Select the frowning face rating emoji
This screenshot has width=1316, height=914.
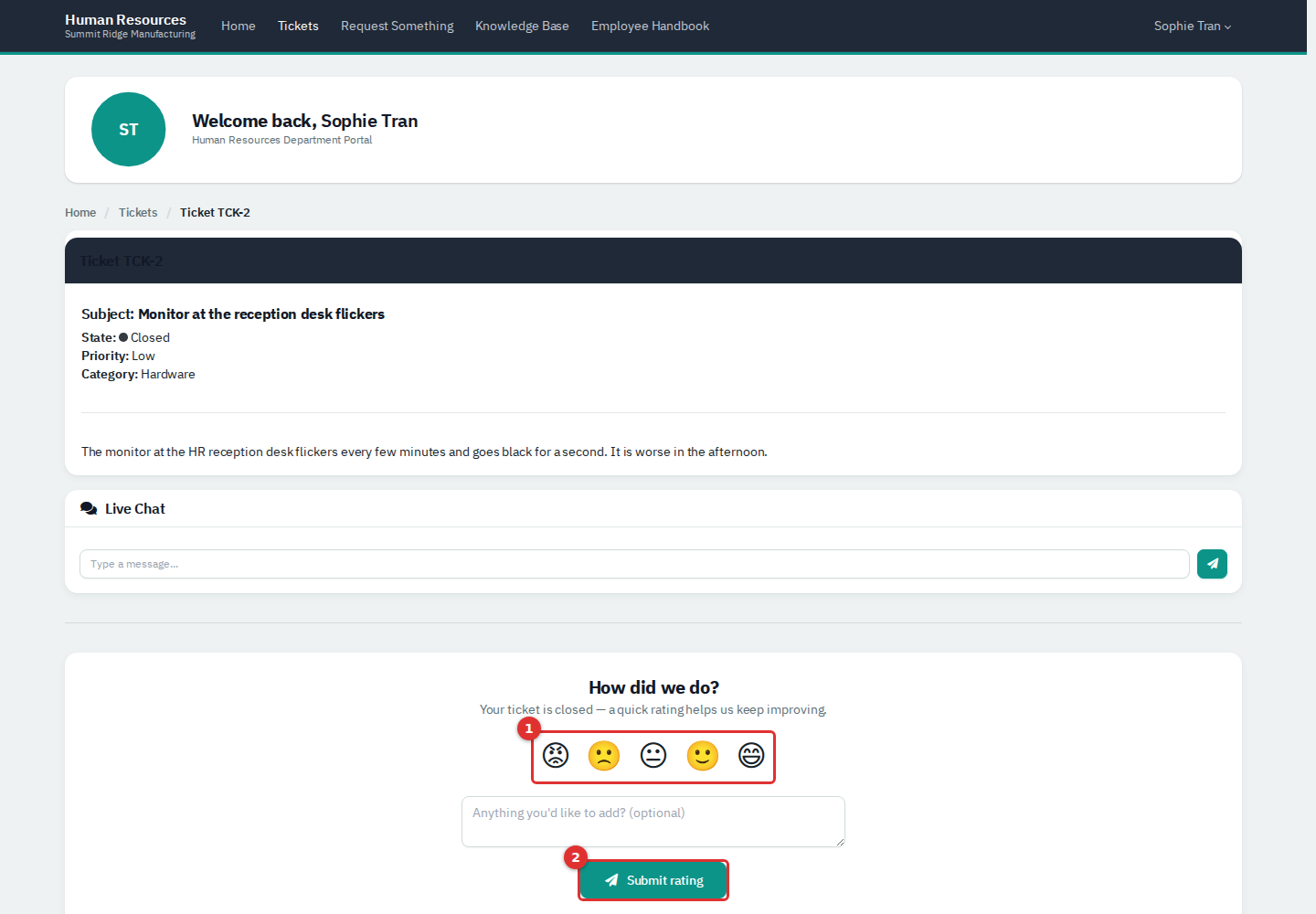[604, 756]
